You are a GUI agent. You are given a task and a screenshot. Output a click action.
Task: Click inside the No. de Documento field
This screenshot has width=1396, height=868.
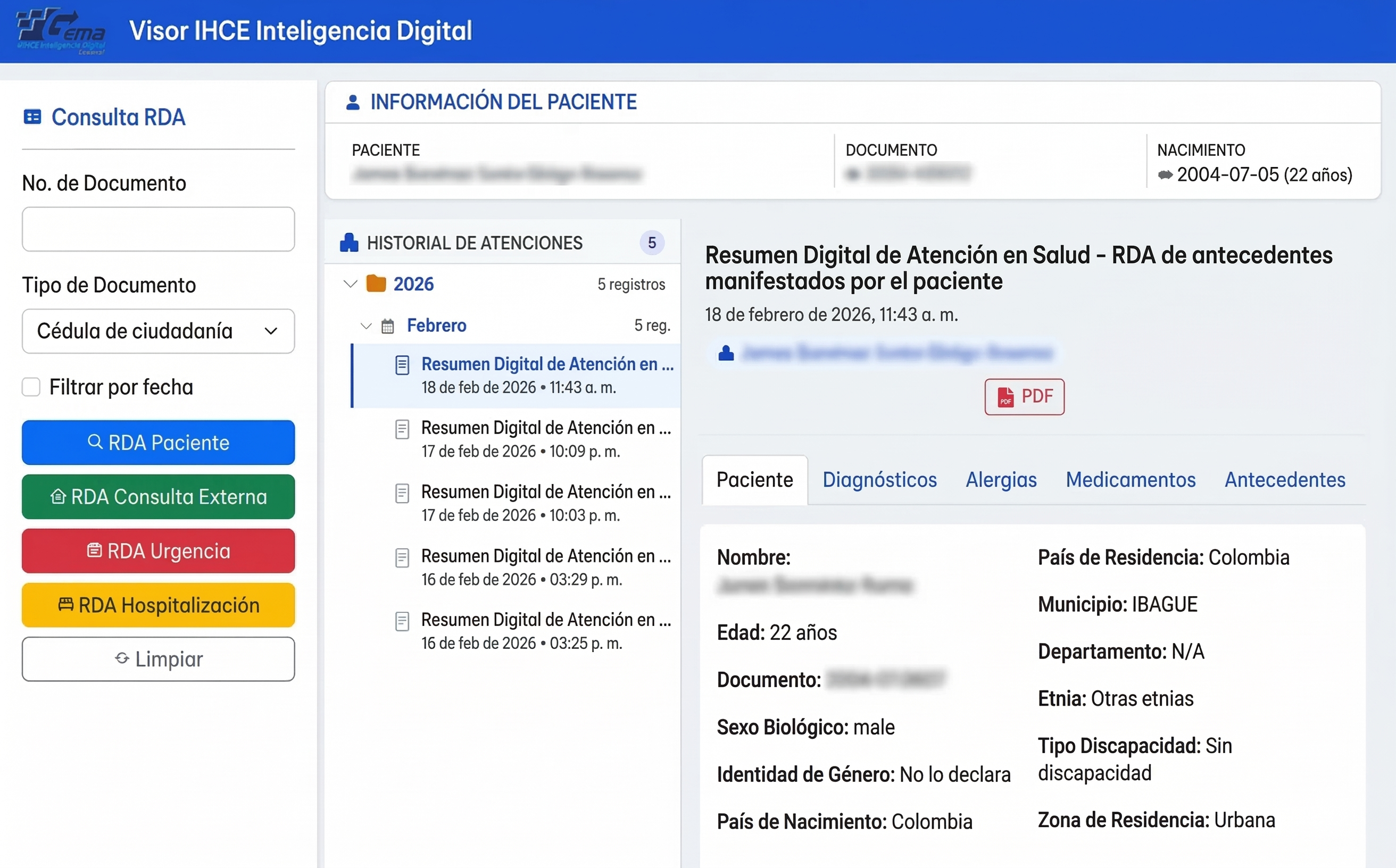tap(158, 229)
